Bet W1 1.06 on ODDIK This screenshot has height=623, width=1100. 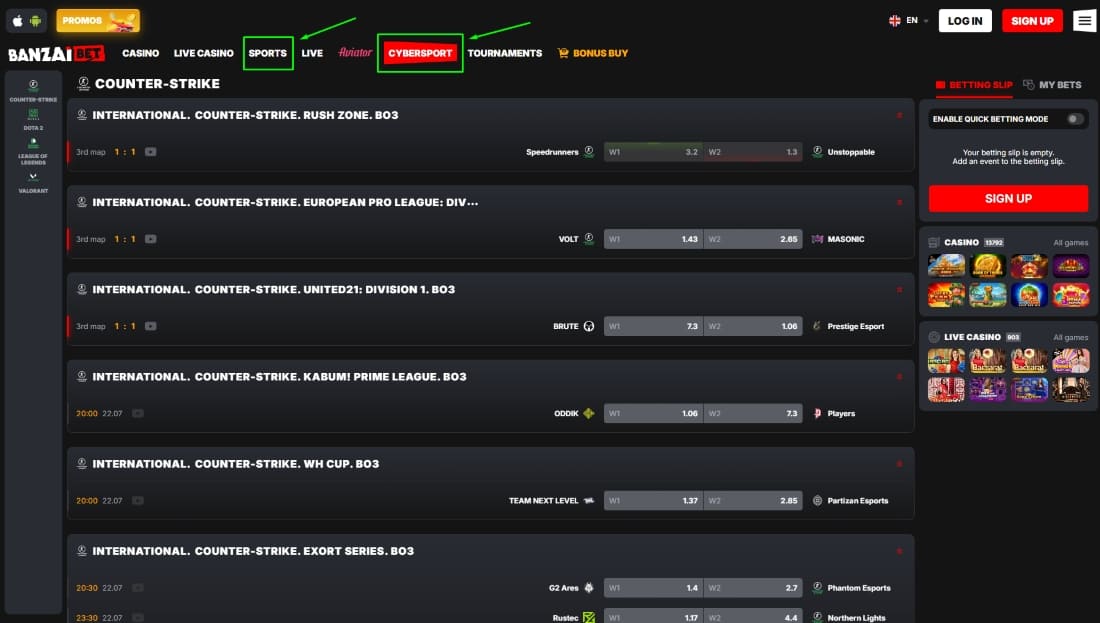pos(653,413)
